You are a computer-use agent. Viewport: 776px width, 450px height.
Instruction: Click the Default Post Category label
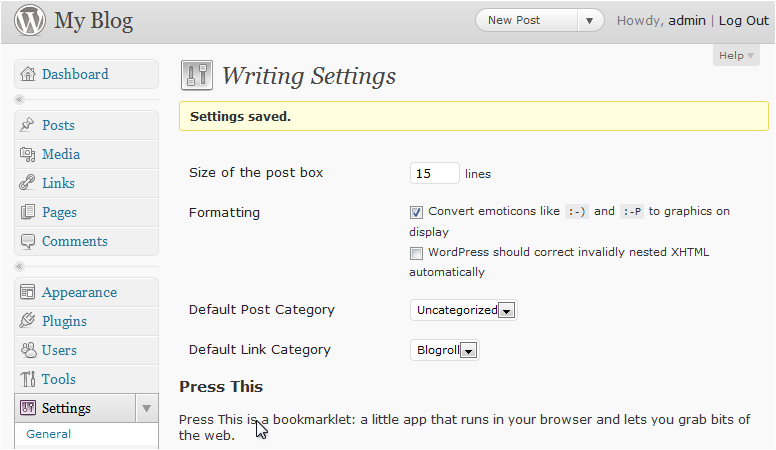click(x=262, y=310)
